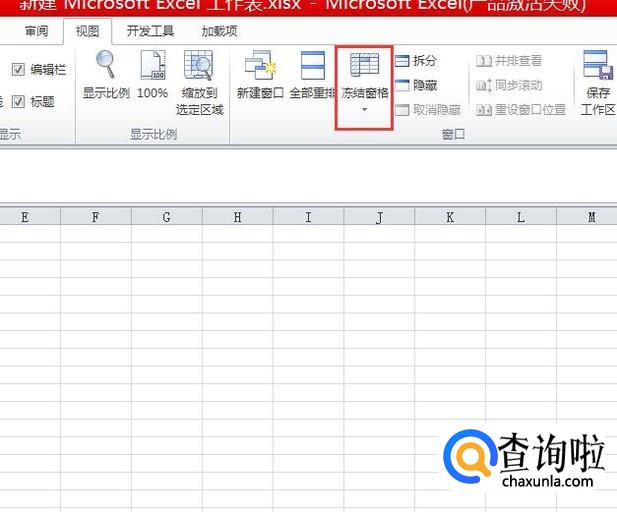Save workspace (保存工作区)
Image resolution: width=617 pixels, height=512 pixels.
pos(598,83)
